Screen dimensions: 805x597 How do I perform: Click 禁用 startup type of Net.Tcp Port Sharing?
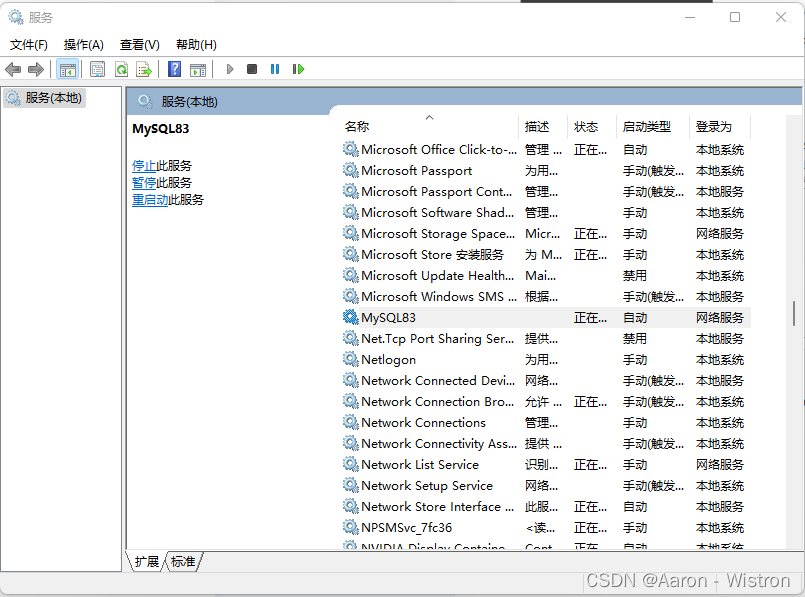[x=635, y=339]
